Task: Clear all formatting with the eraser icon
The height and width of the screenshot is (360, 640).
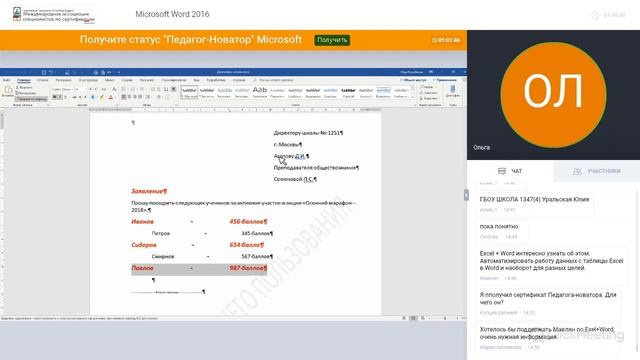Action: [x=114, y=89]
